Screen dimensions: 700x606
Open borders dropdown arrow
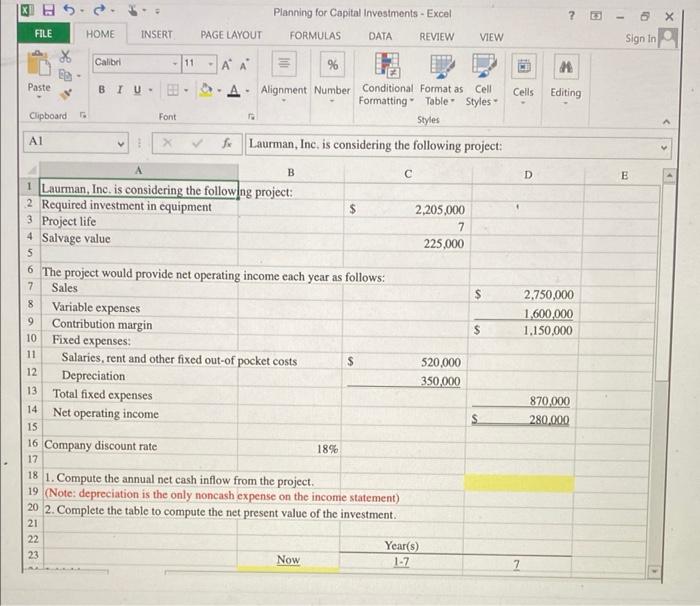click(x=186, y=91)
